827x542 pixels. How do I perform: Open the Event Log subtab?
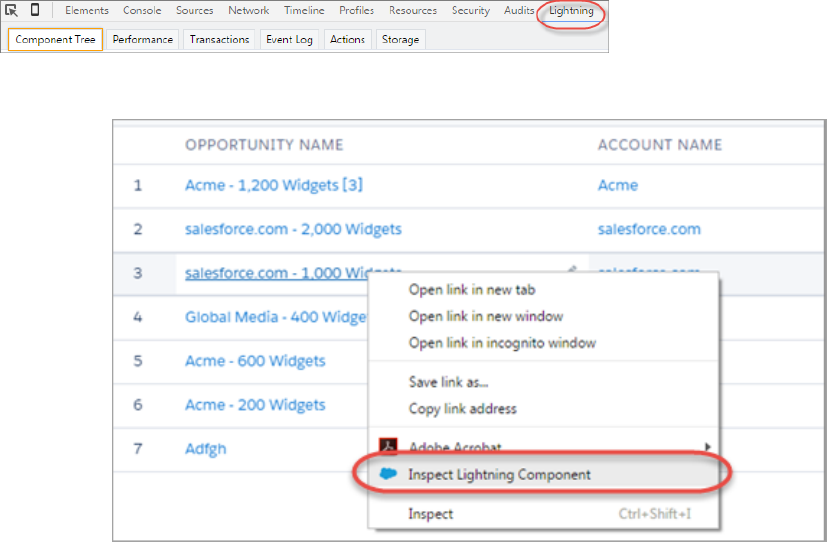click(289, 40)
